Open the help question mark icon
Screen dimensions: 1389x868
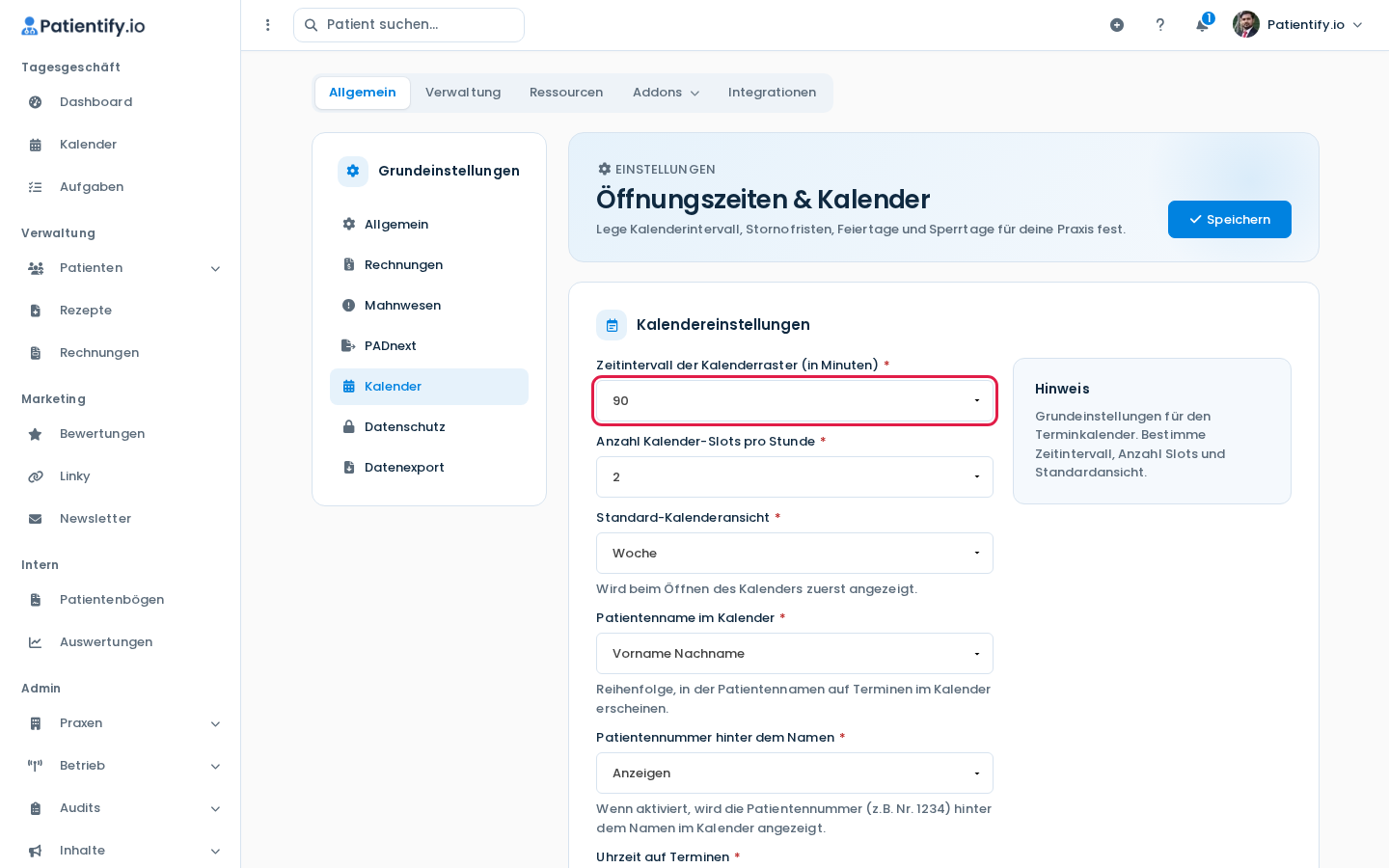tap(1160, 25)
